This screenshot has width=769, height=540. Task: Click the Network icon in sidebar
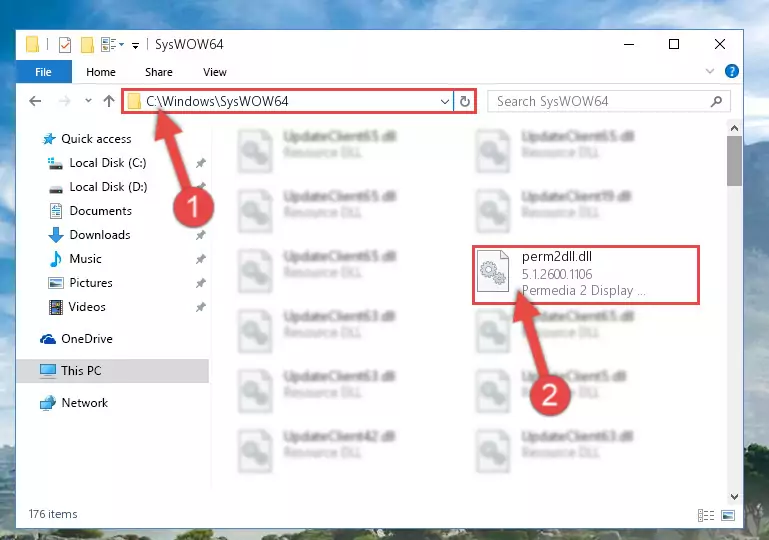pos(48,403)
